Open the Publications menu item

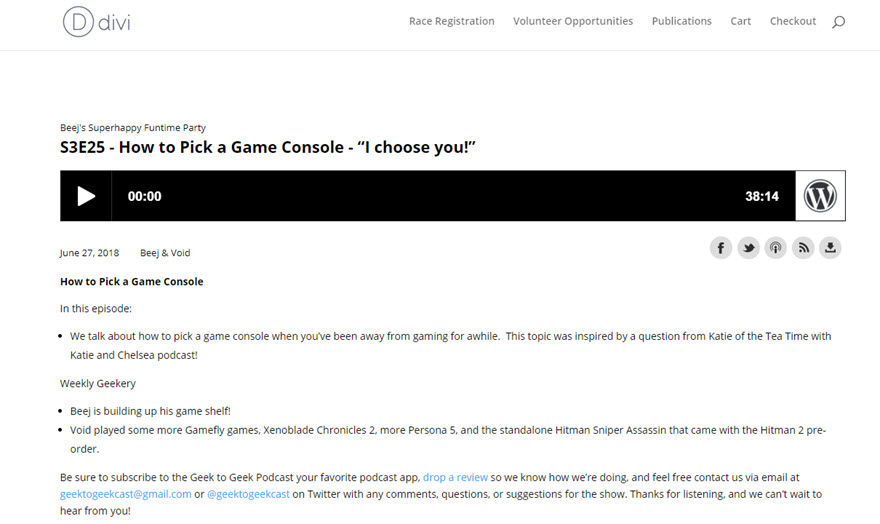(681, 21)
